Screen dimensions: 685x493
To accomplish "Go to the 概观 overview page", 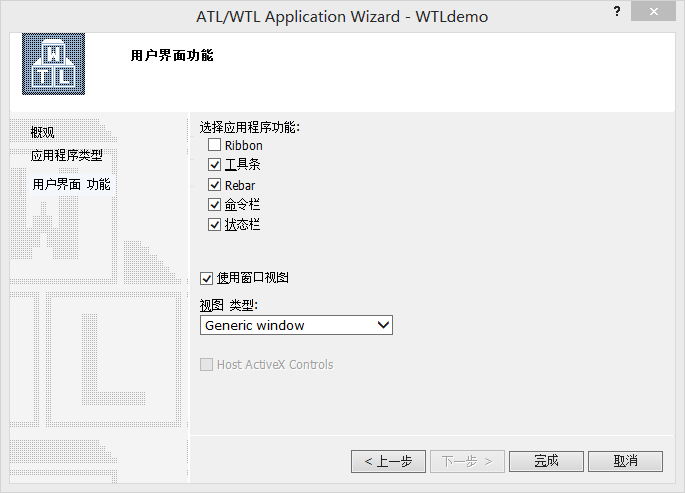I will (x=42, y=132).
